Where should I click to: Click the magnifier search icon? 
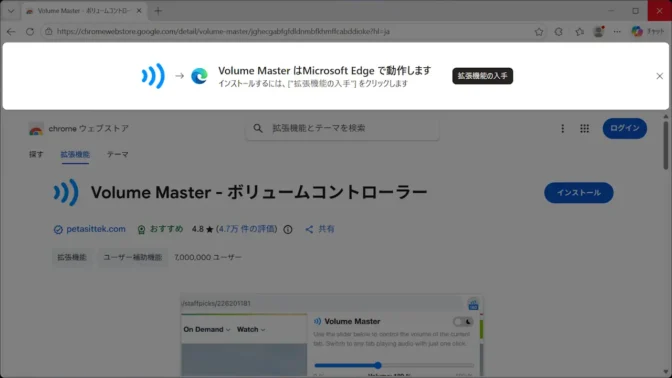(258, 128)
